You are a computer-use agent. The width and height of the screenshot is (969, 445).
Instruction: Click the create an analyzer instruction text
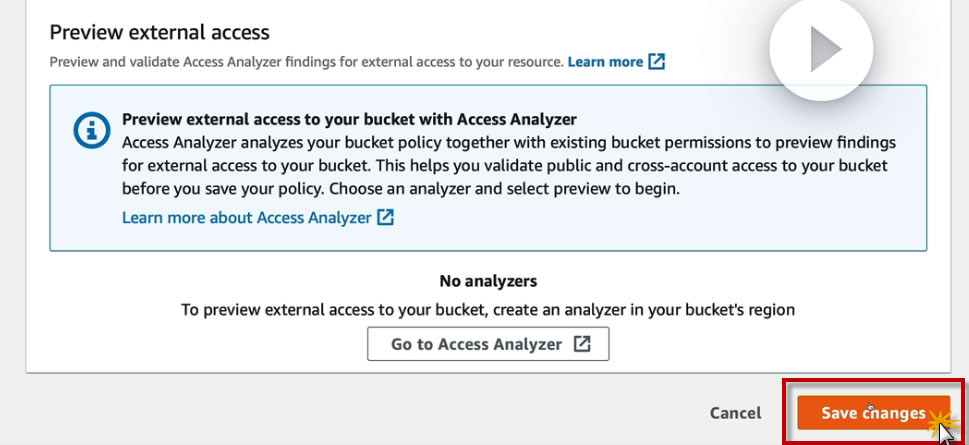click(488, 310)
